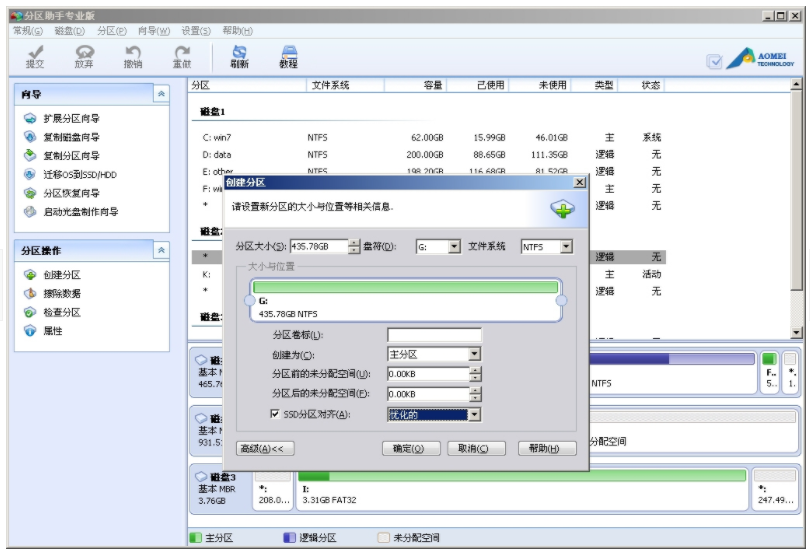Open the 文件系统 NTFS dropdown
Screen dimensions: 810x554
pyautogui.click(x=566, y=247)
